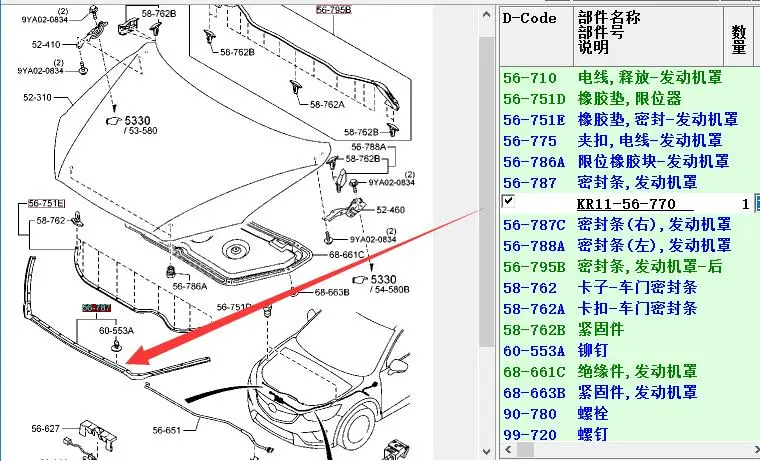The image size is (760, 461).
Task: Click the 56-786A rubber stopper drawing
Action: [x=171, y=271]
